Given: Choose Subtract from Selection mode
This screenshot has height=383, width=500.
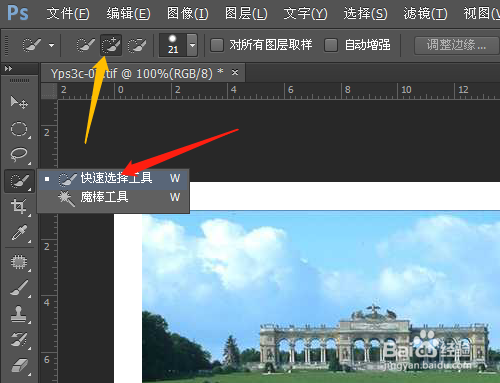Looking at the screenshot, I should coord(137,45).
